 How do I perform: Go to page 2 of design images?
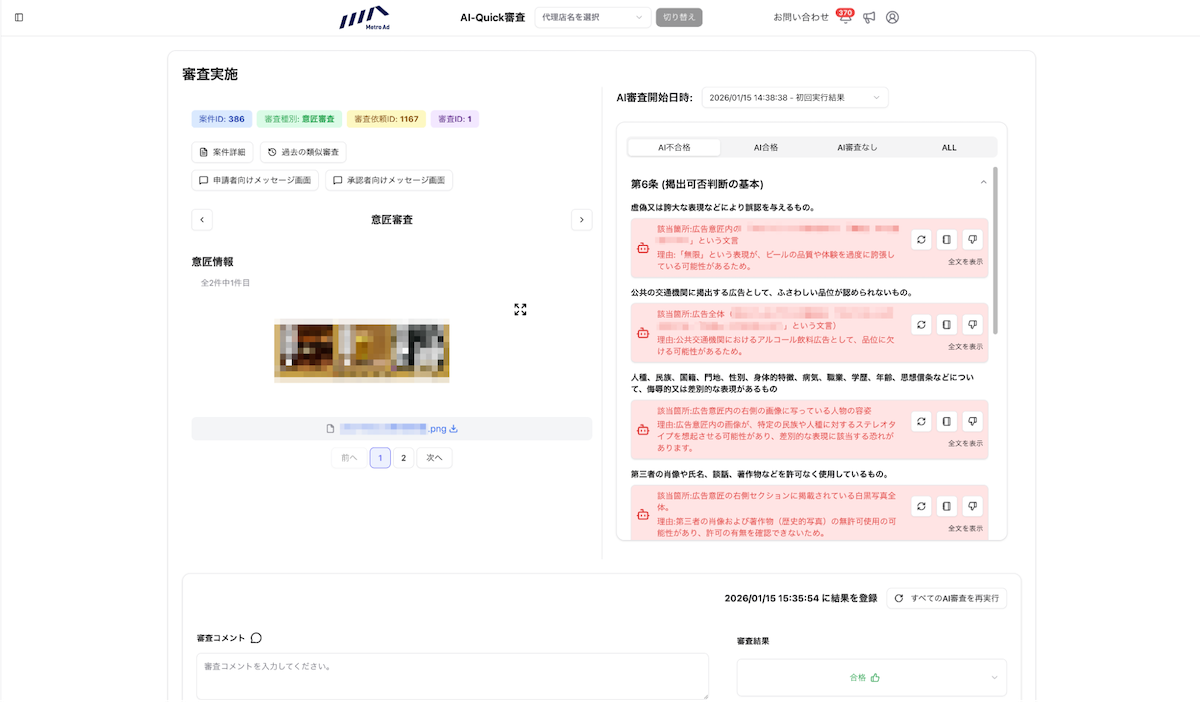click(x=403, y=458)
